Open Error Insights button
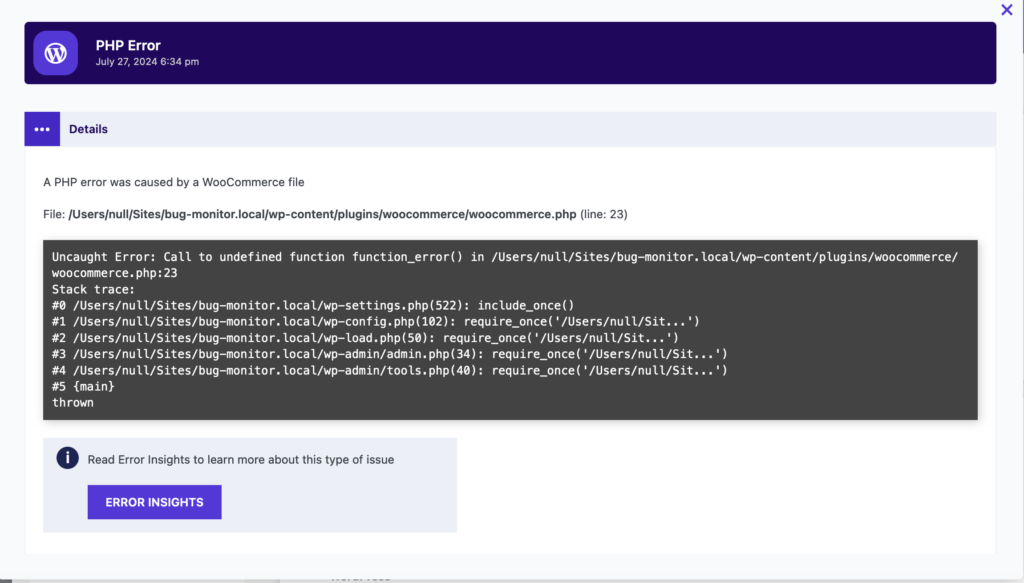 coord(155,502)
